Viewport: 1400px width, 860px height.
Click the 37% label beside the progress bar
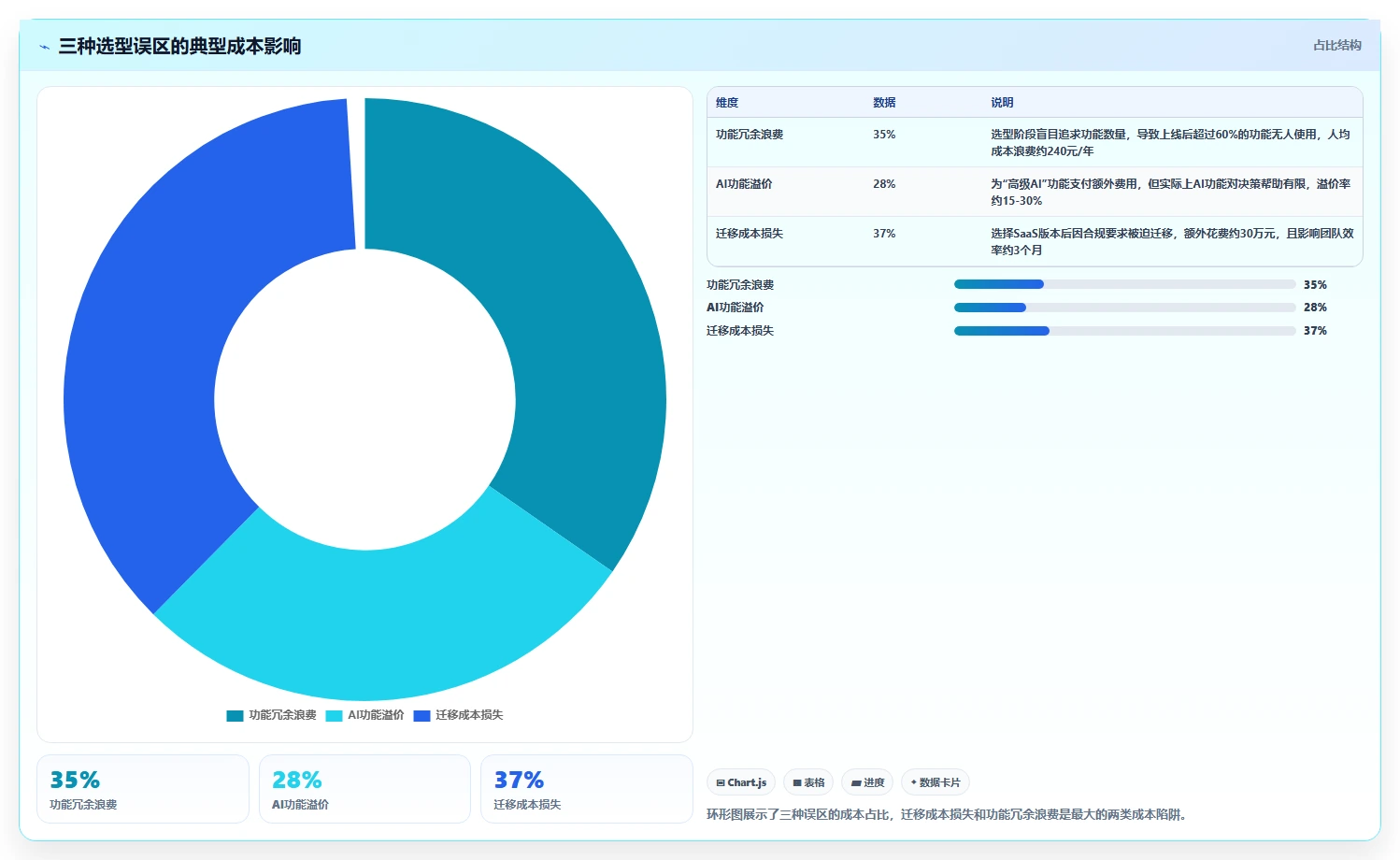point(1315,331)
